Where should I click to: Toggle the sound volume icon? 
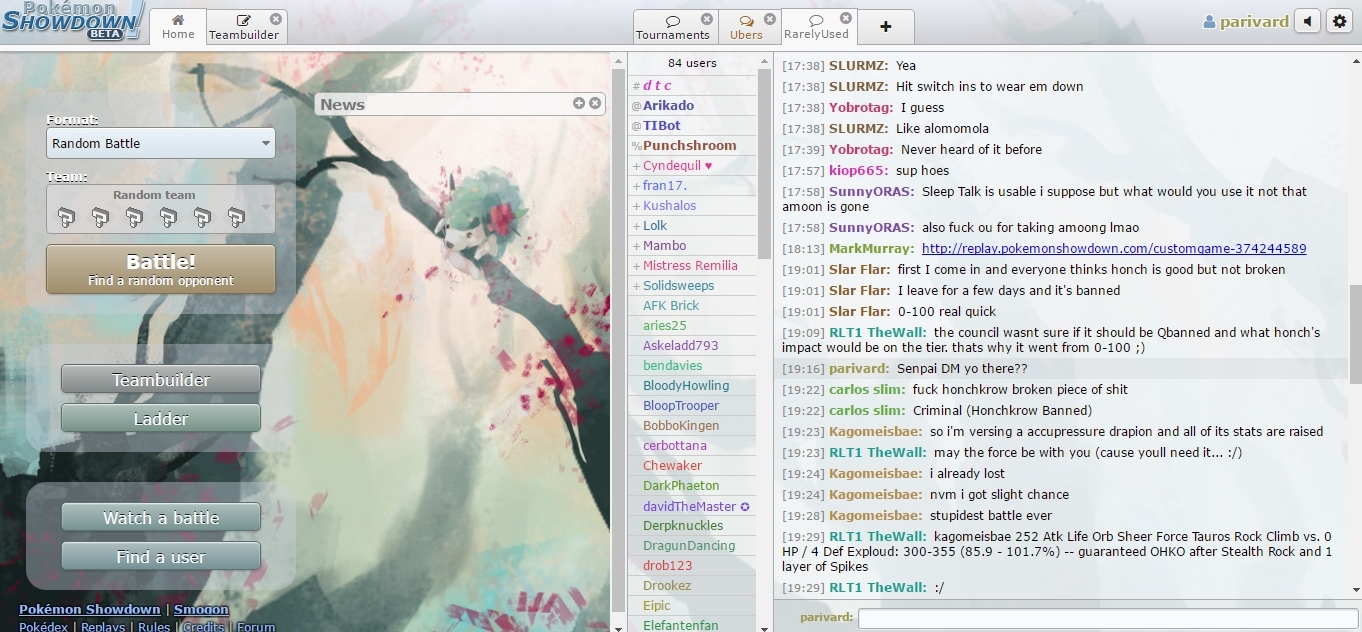click(1308, 21)
